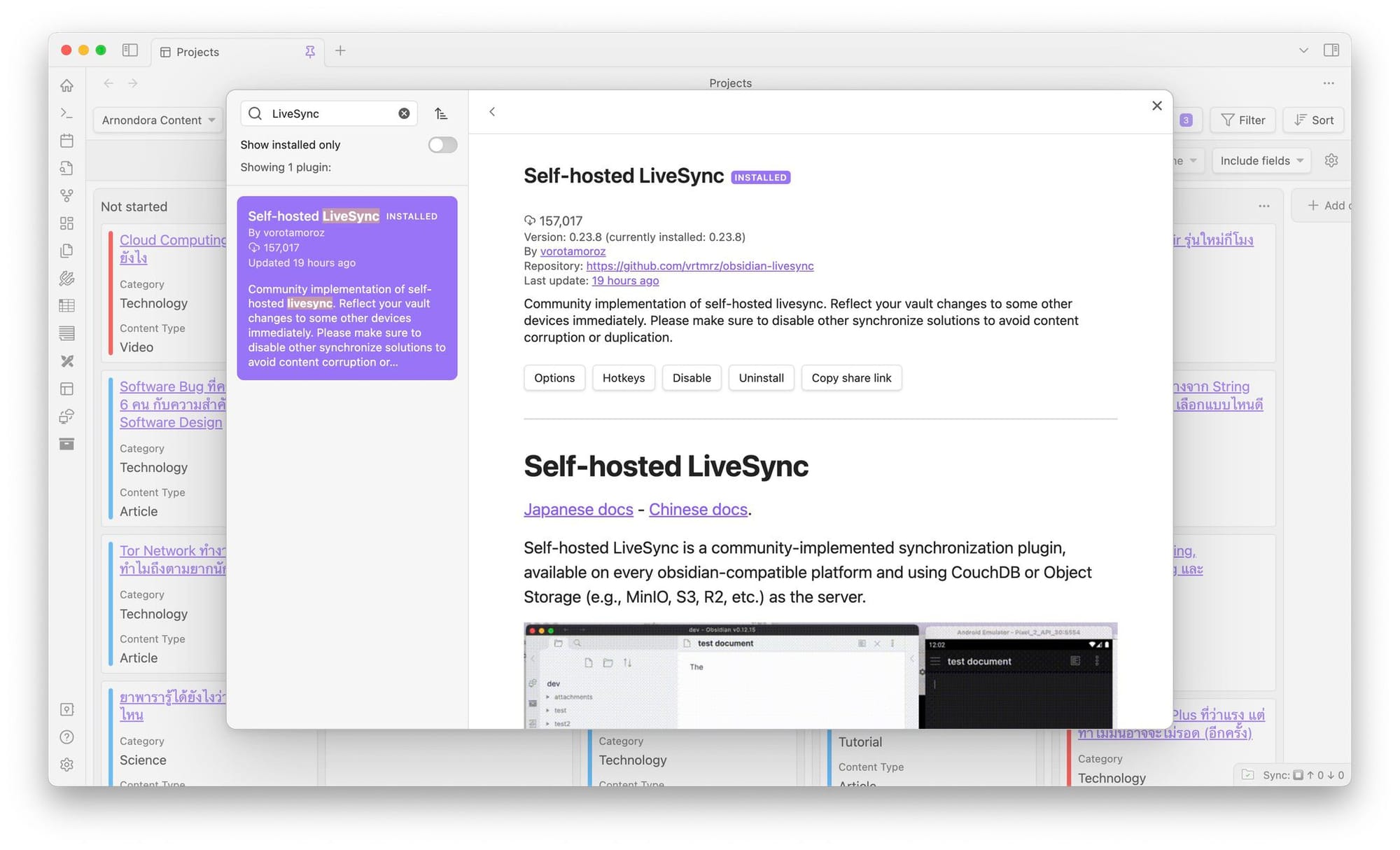
Task: Open more options at top right of Projects
Action: [1329, 83]
